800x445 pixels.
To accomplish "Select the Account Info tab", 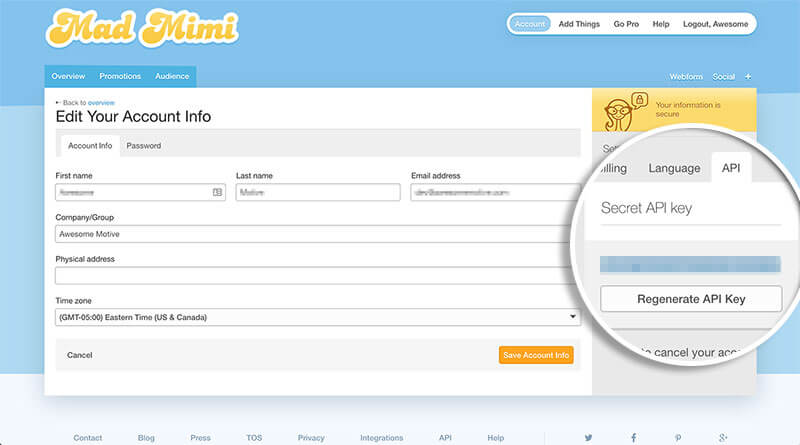I will click(90, 145).
